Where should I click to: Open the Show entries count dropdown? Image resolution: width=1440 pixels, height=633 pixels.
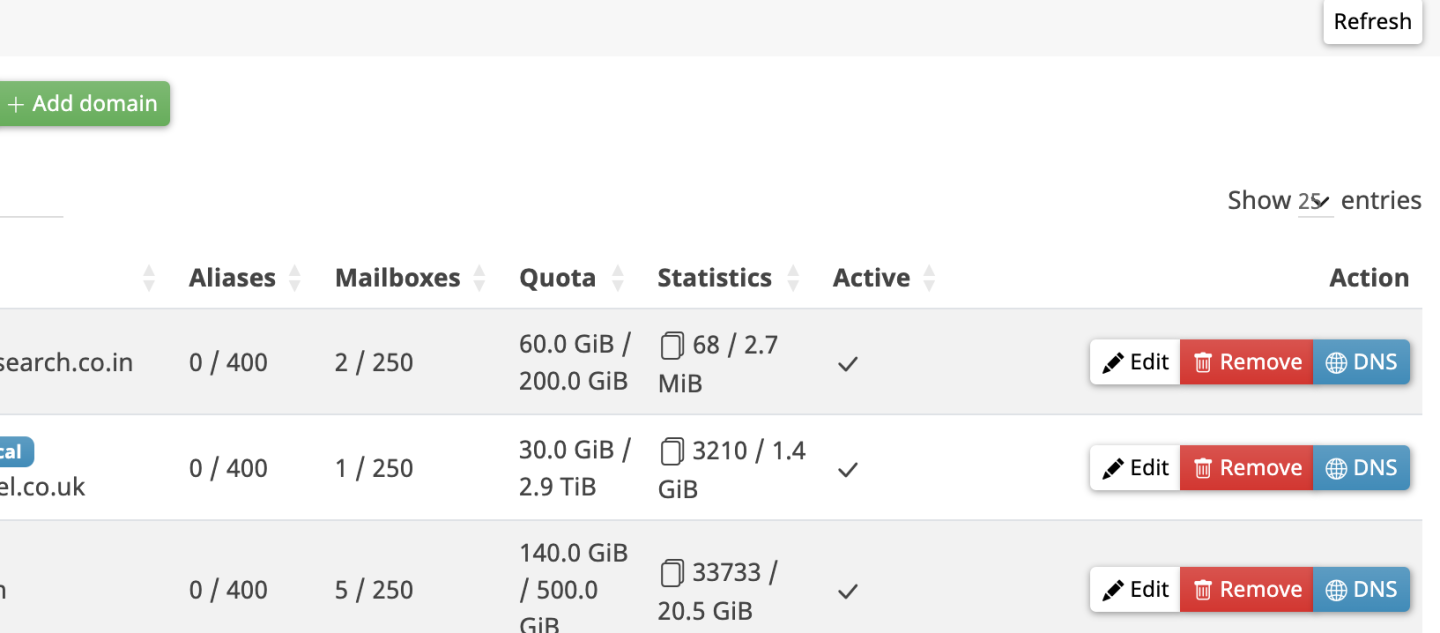pos(1315,201)
